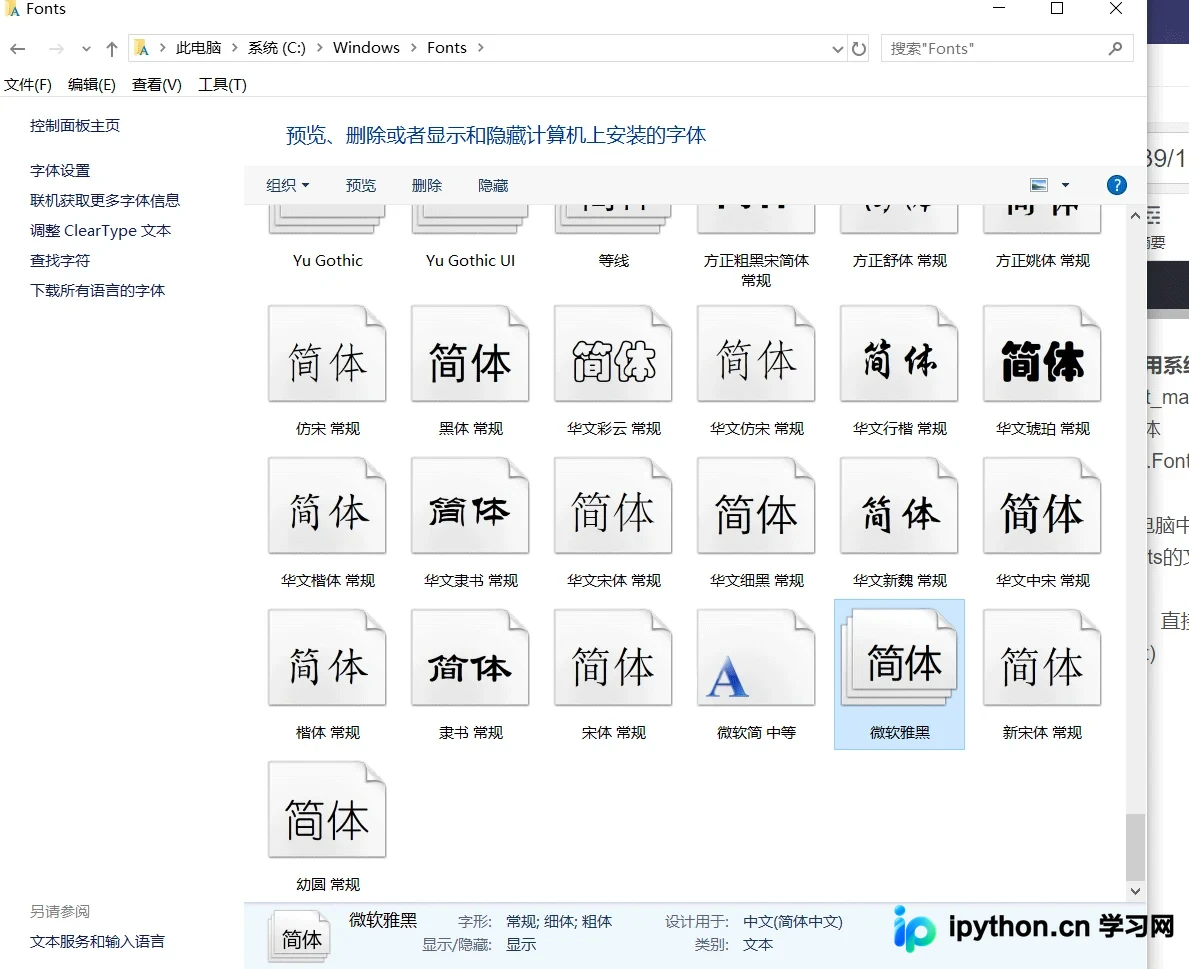The image size is (1189, 969).
Task: Select the 华文新魏 常规 font icon
Action: point(899,505)
